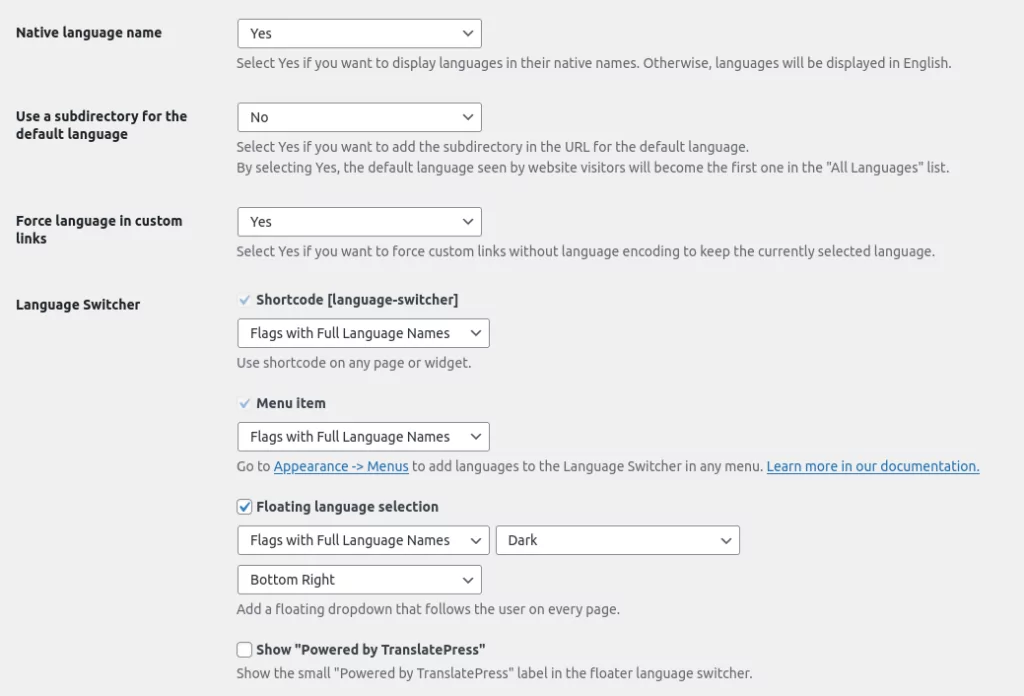
Task: Open the Bottom Right position dropdown
Action: (x=359, y=579)
